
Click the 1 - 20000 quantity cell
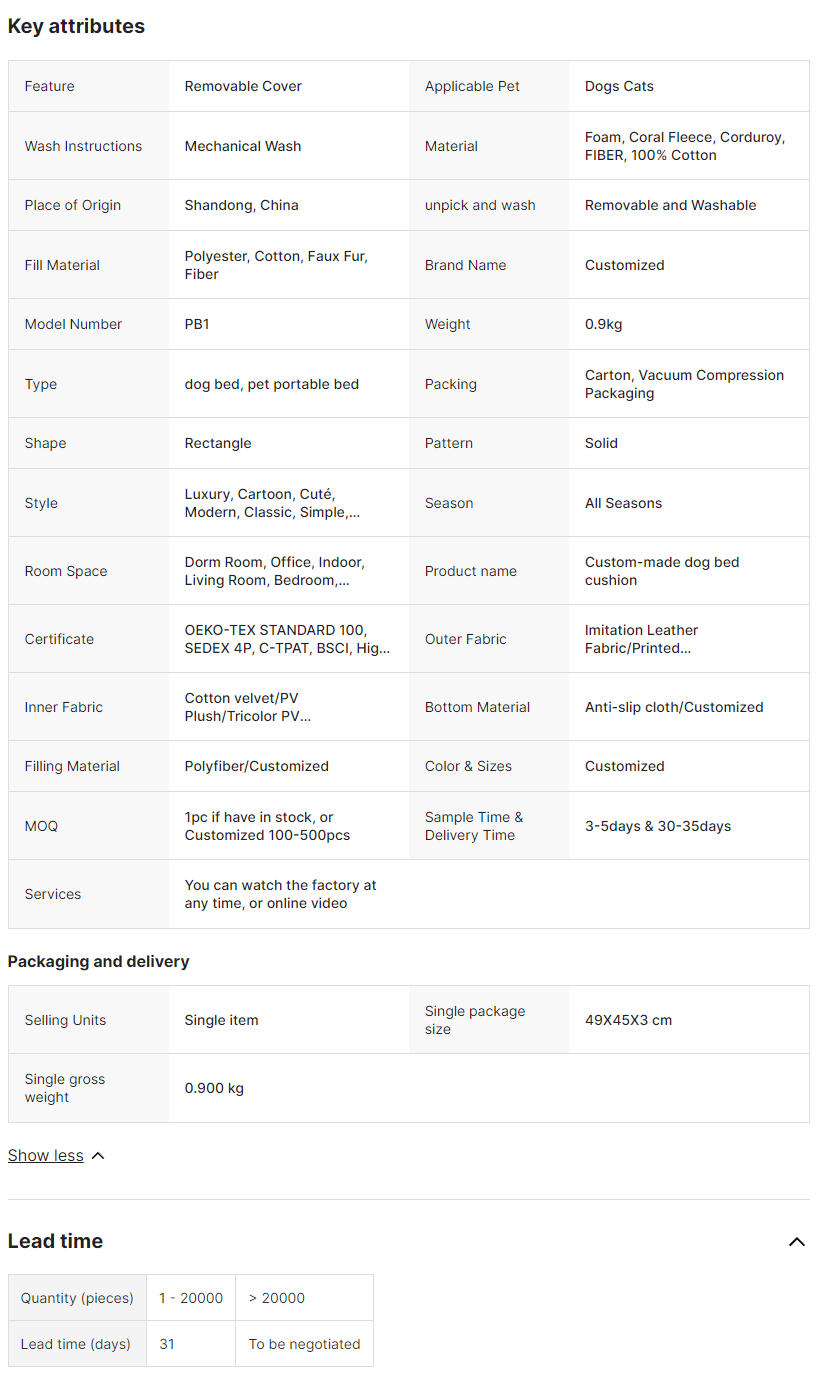191,1298
